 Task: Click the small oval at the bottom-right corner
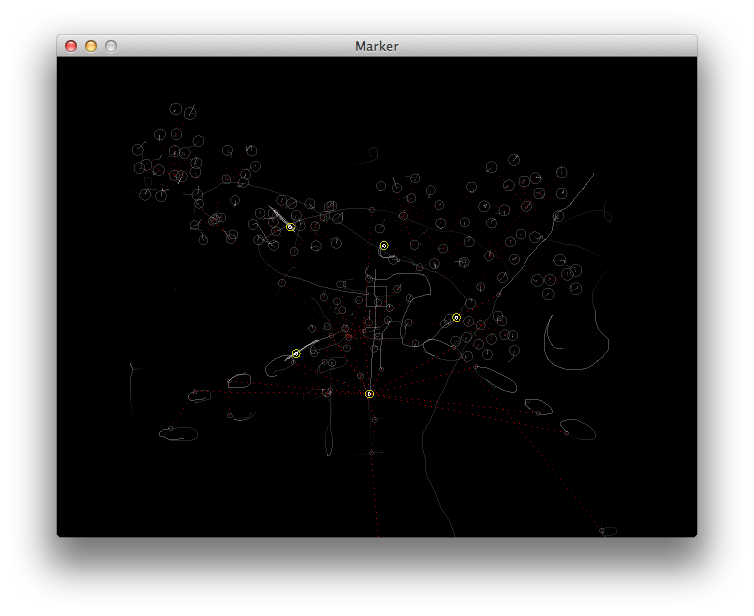tap(607, 531)
